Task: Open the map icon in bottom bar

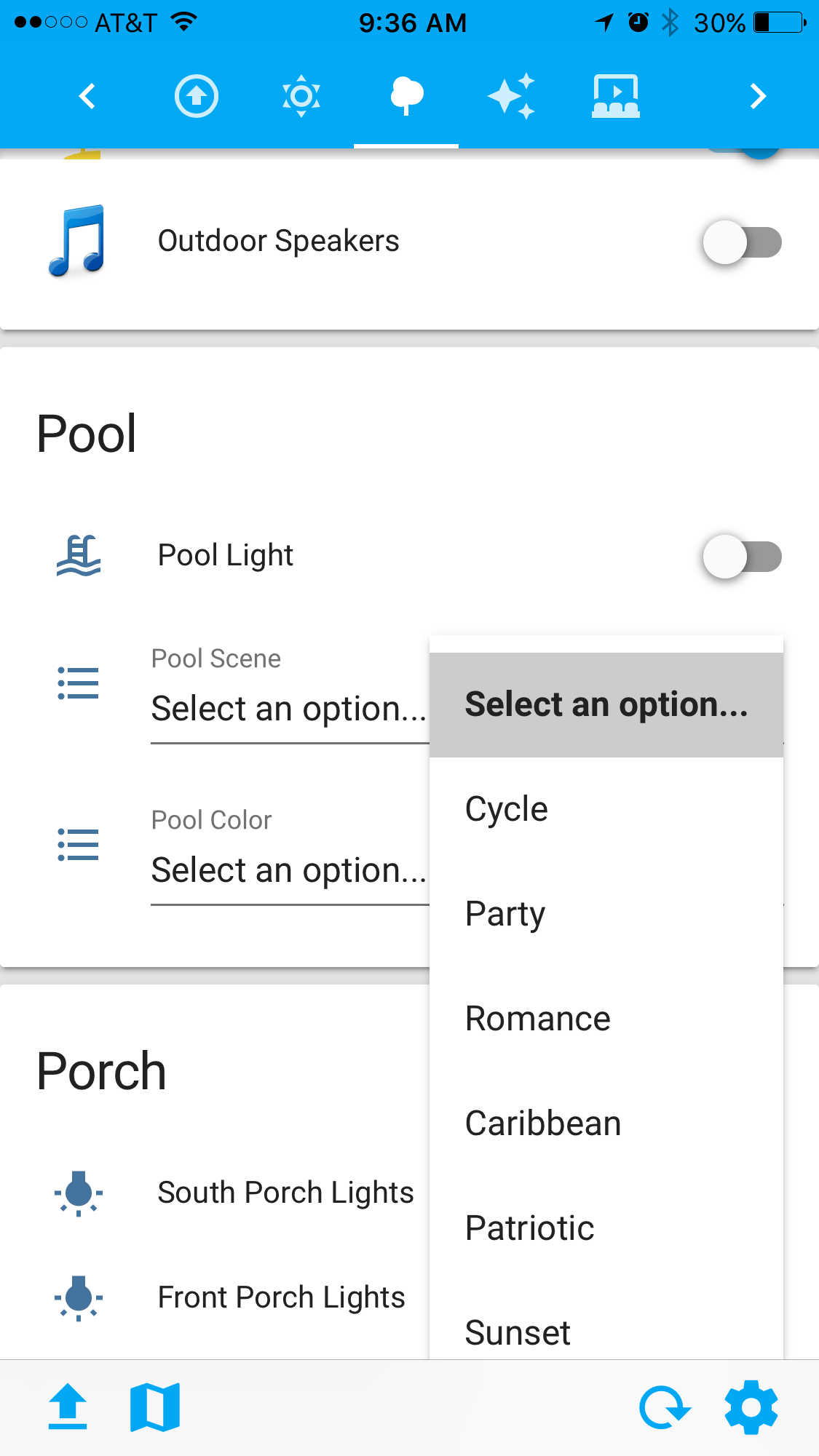Action: click(155, 1407)
